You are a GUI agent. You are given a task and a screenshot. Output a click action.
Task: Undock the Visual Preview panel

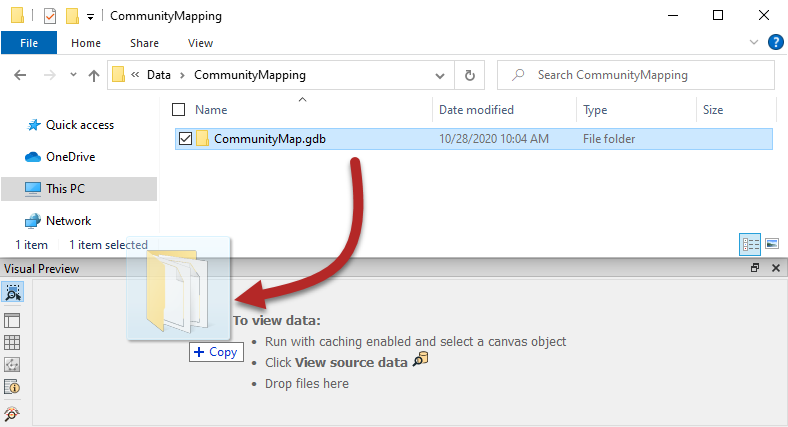point(755,268)
